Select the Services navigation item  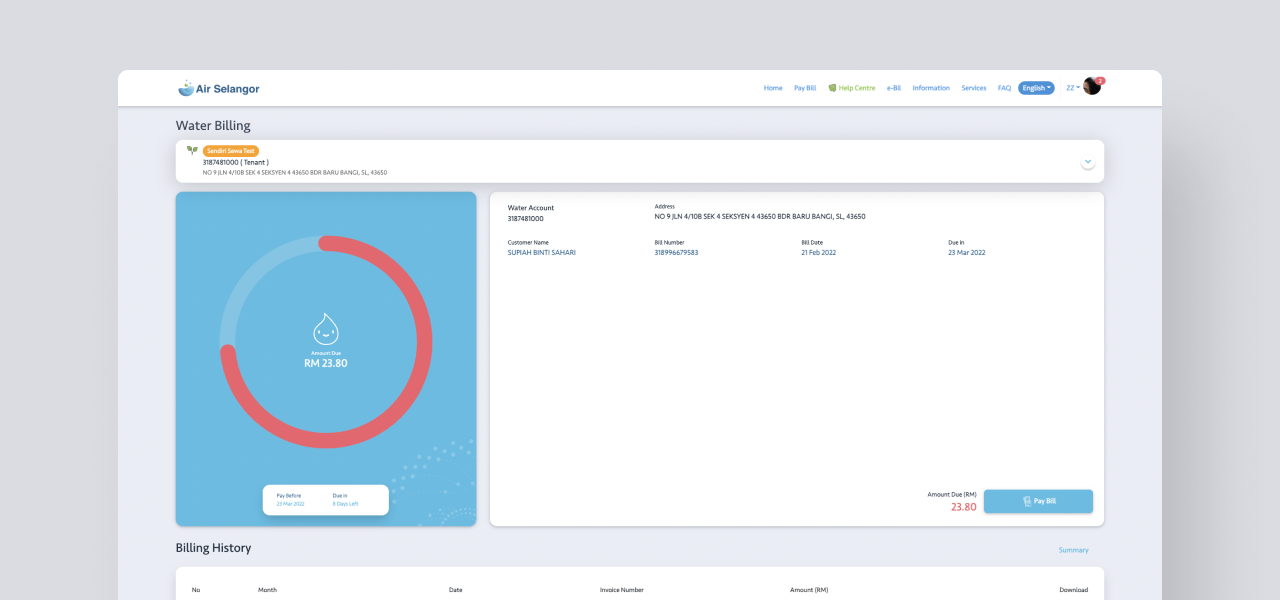pyautogui.click(x=973, y=88)
